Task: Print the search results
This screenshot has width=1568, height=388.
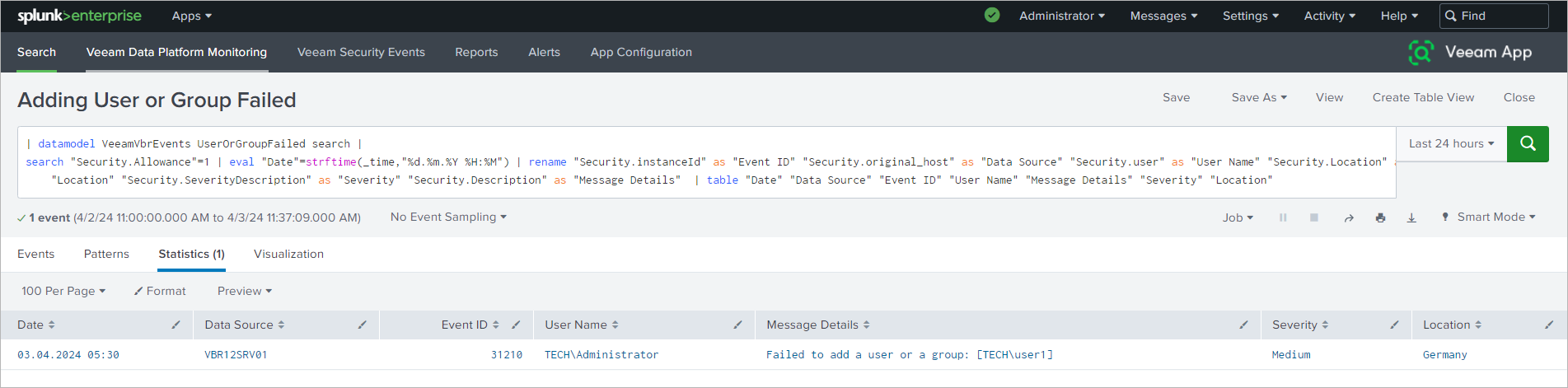Action: click(x=1380, y=218)
